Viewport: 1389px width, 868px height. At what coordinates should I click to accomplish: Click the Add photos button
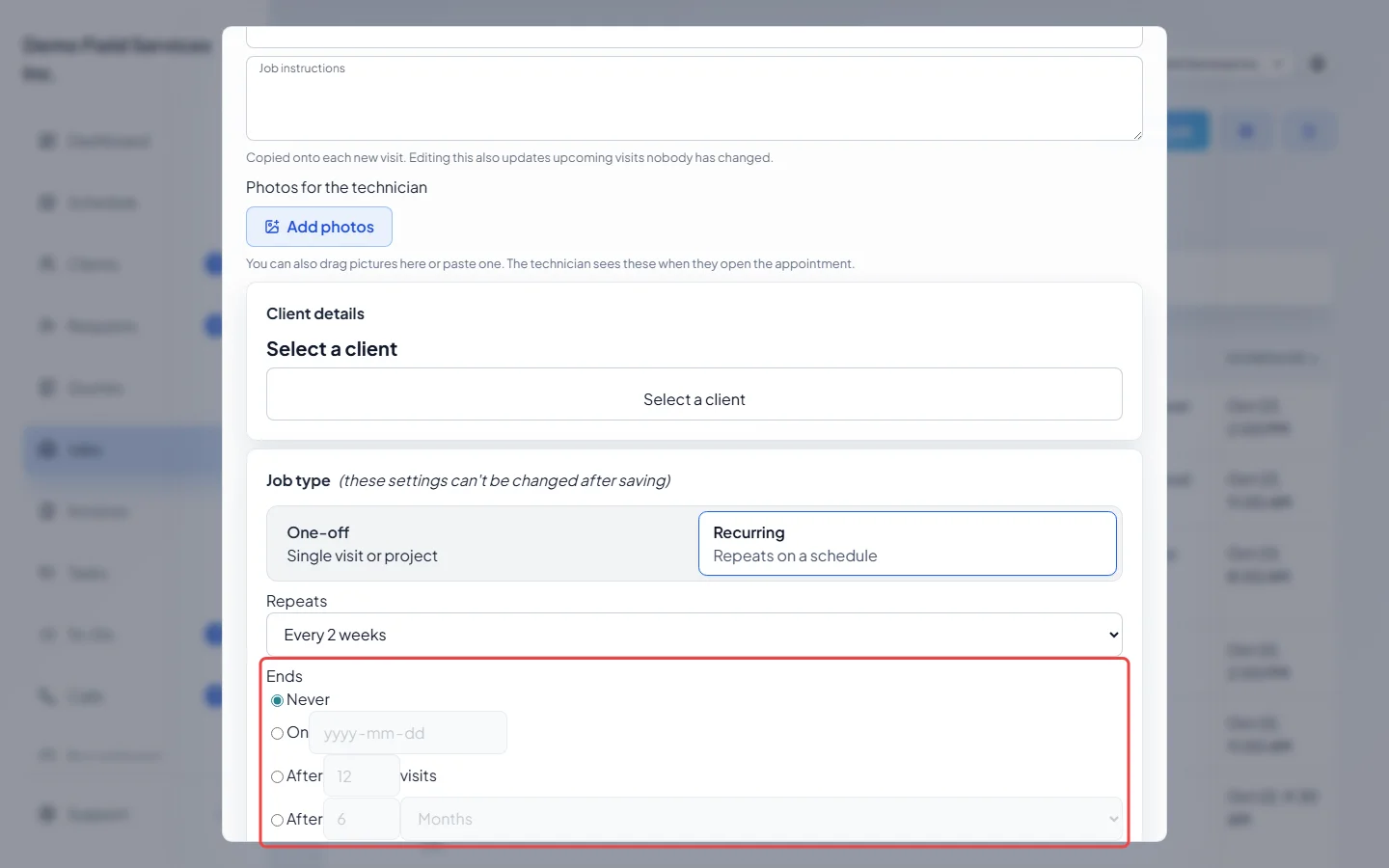(318, 227)
